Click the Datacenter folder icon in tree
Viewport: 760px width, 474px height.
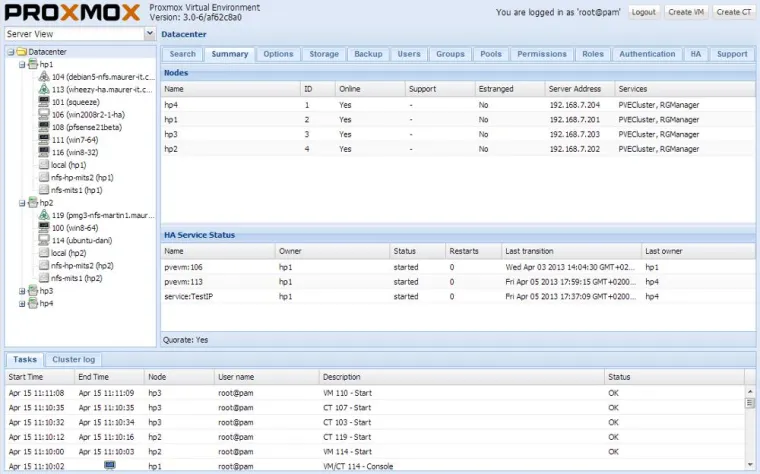(21, 52)
